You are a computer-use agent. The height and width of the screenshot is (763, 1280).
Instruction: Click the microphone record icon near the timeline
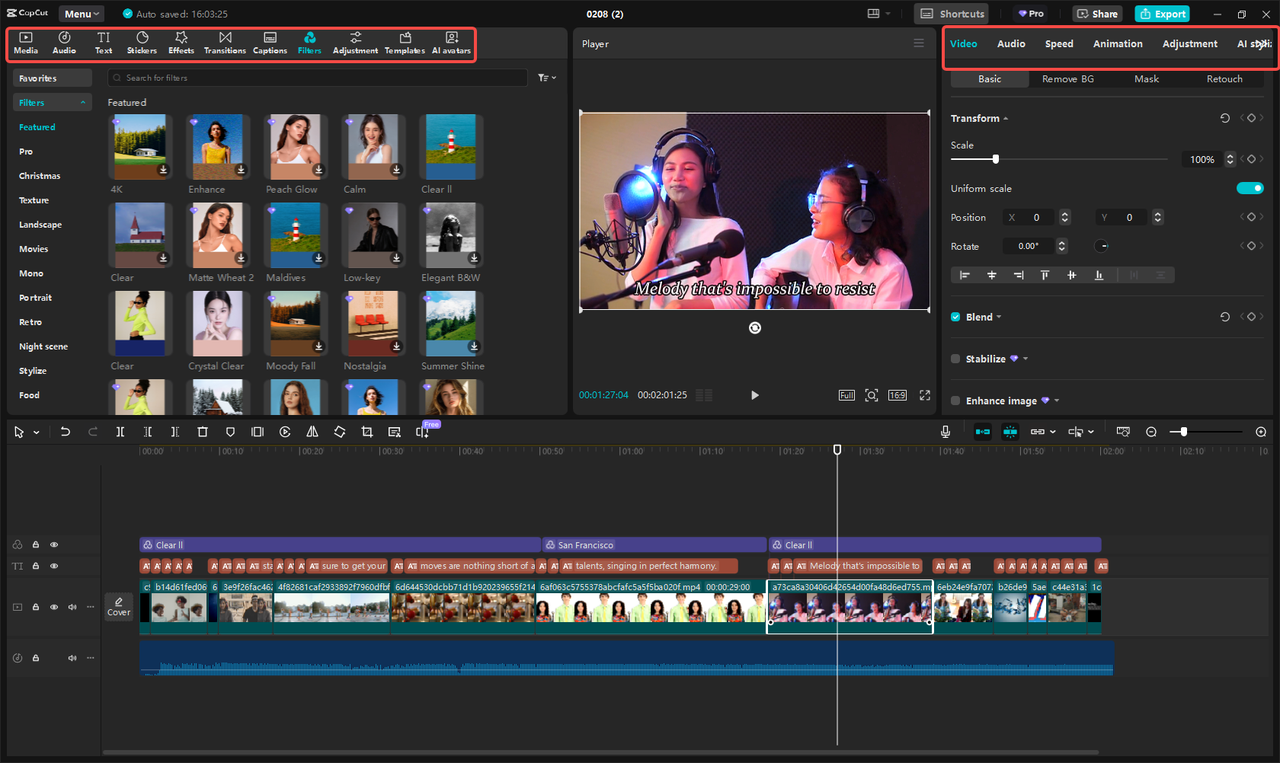point(945,431)
